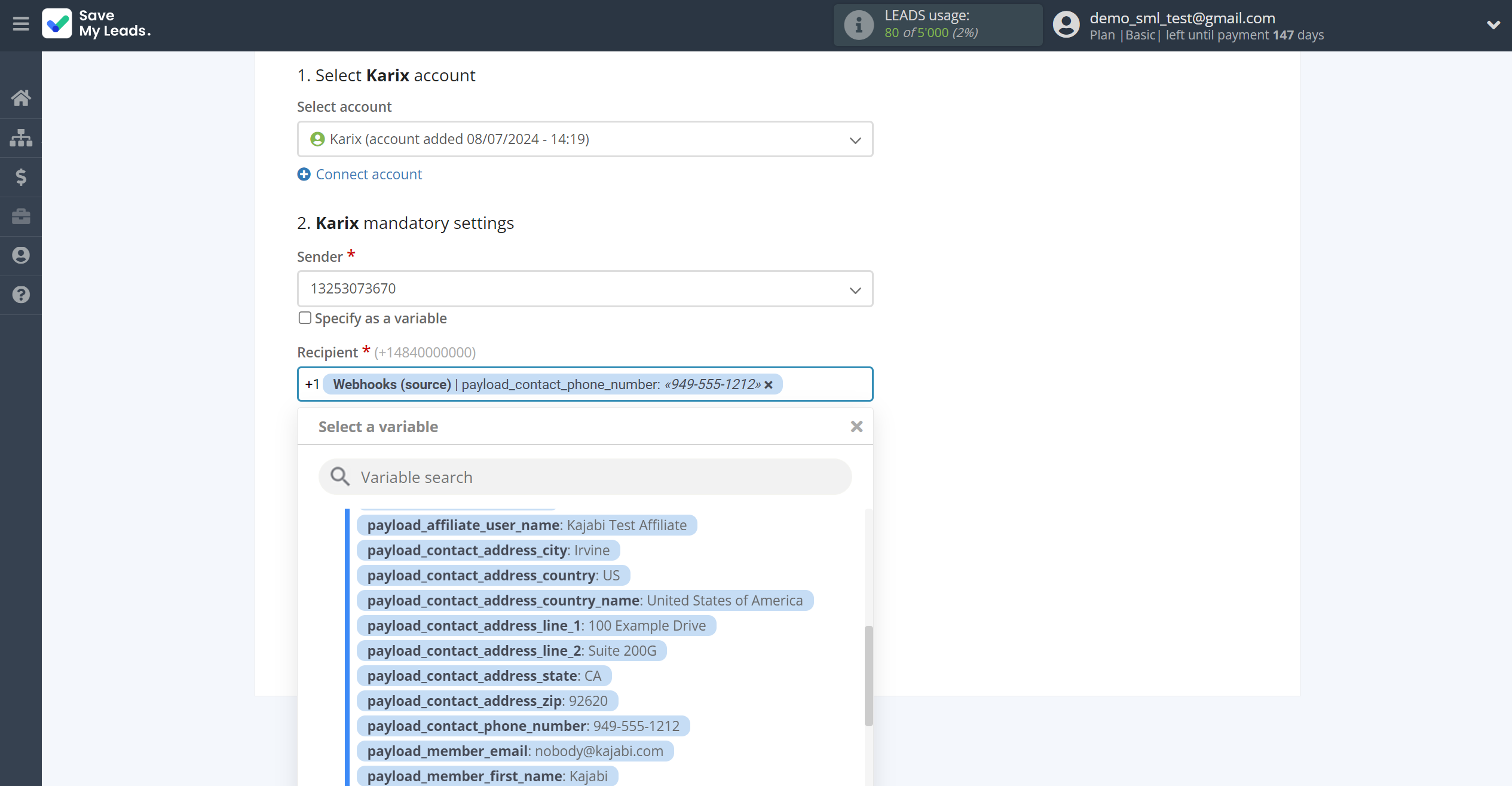Toggle Specify as a variable checkbox
This screenshot has height=786, width=1512.
pyautogui.click(x=305, y=318)
